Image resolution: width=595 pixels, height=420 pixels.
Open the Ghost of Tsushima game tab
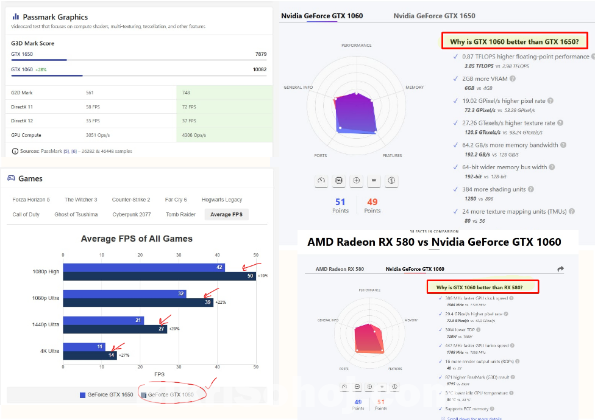click(x=76, y=214)
